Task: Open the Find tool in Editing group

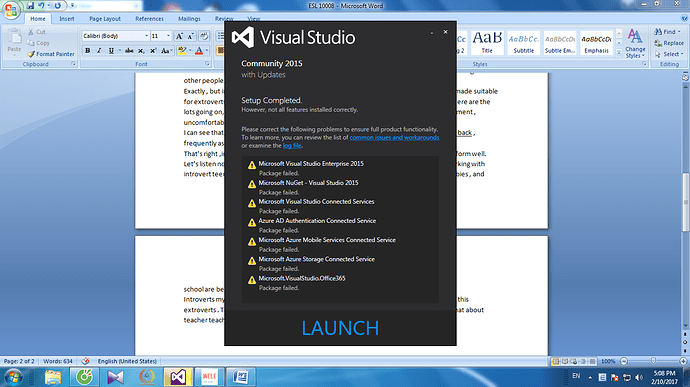Action: [667, 32]
